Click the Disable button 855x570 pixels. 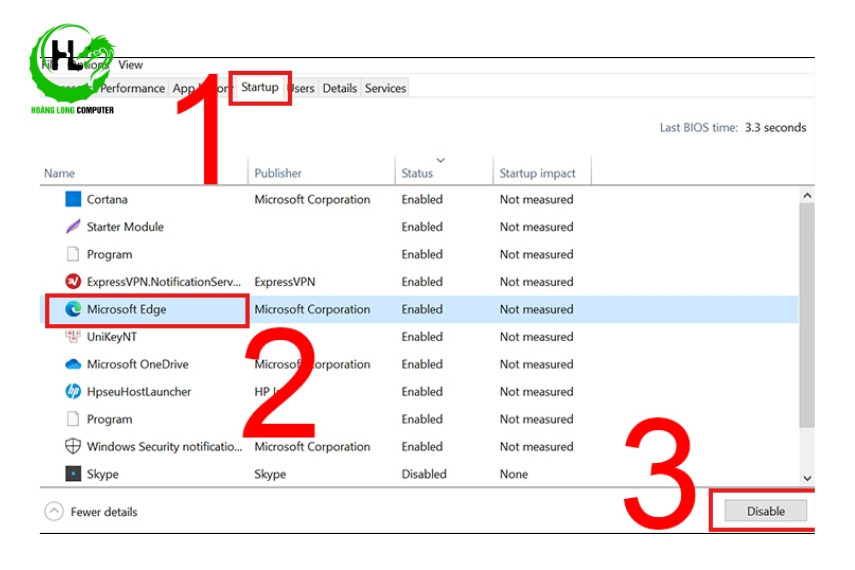click(766, 511)
